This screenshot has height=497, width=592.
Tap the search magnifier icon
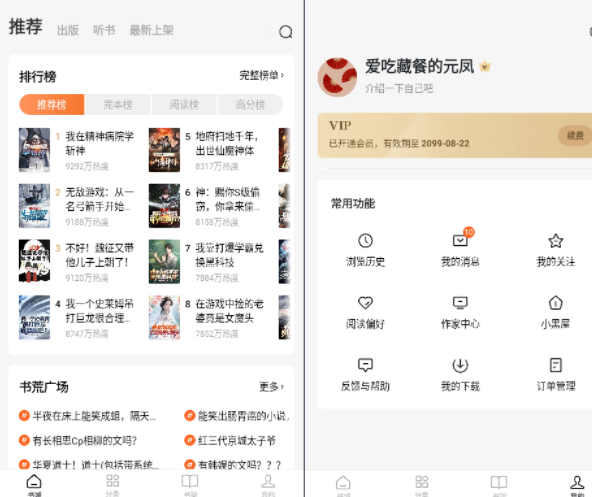(x=285, y=32)
